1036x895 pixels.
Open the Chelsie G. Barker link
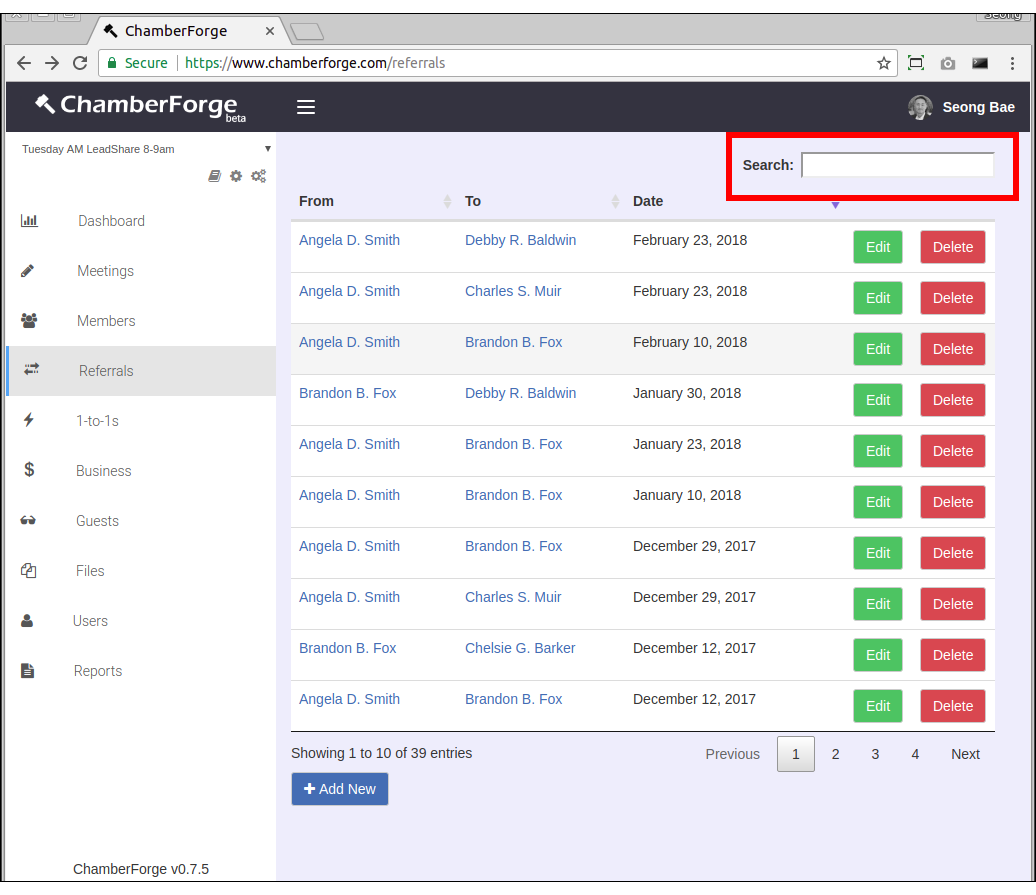point(520,648)
